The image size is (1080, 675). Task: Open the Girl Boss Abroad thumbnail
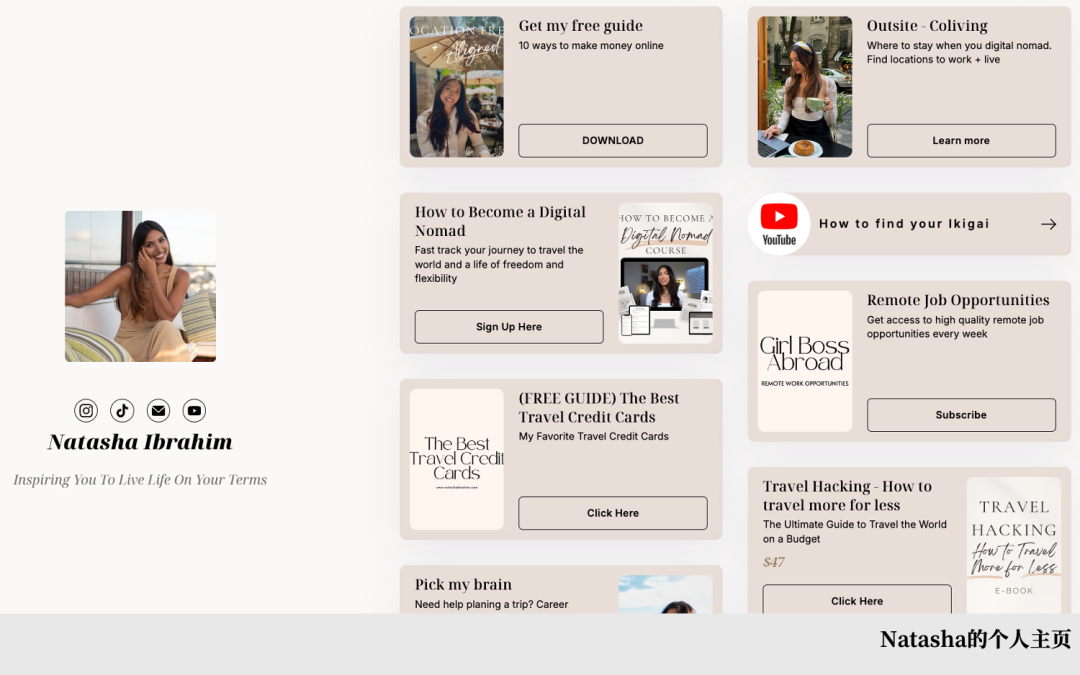[x=805, y=361]
